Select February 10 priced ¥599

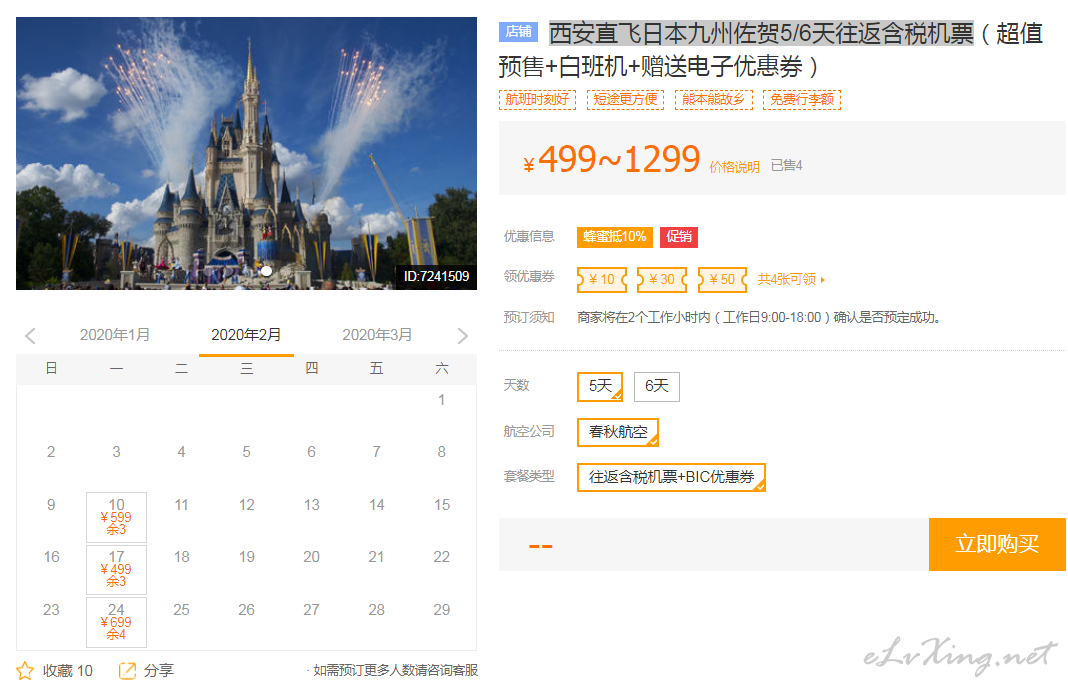(x=116, y=517)
